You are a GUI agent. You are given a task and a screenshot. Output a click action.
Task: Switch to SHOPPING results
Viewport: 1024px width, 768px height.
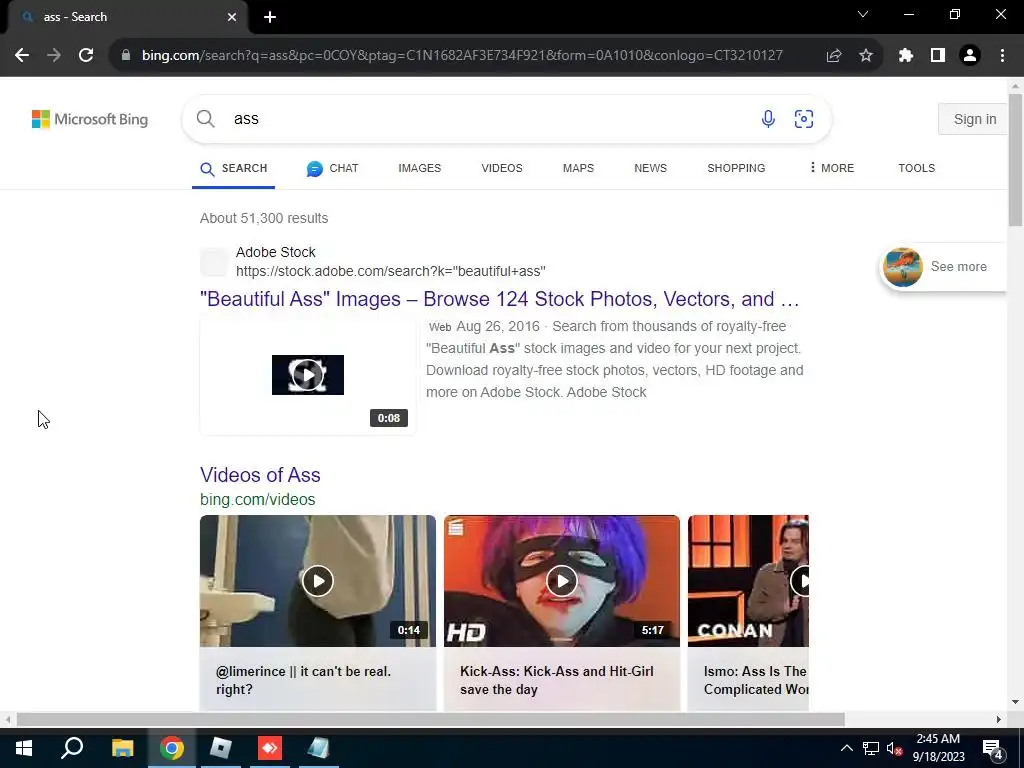736,168
